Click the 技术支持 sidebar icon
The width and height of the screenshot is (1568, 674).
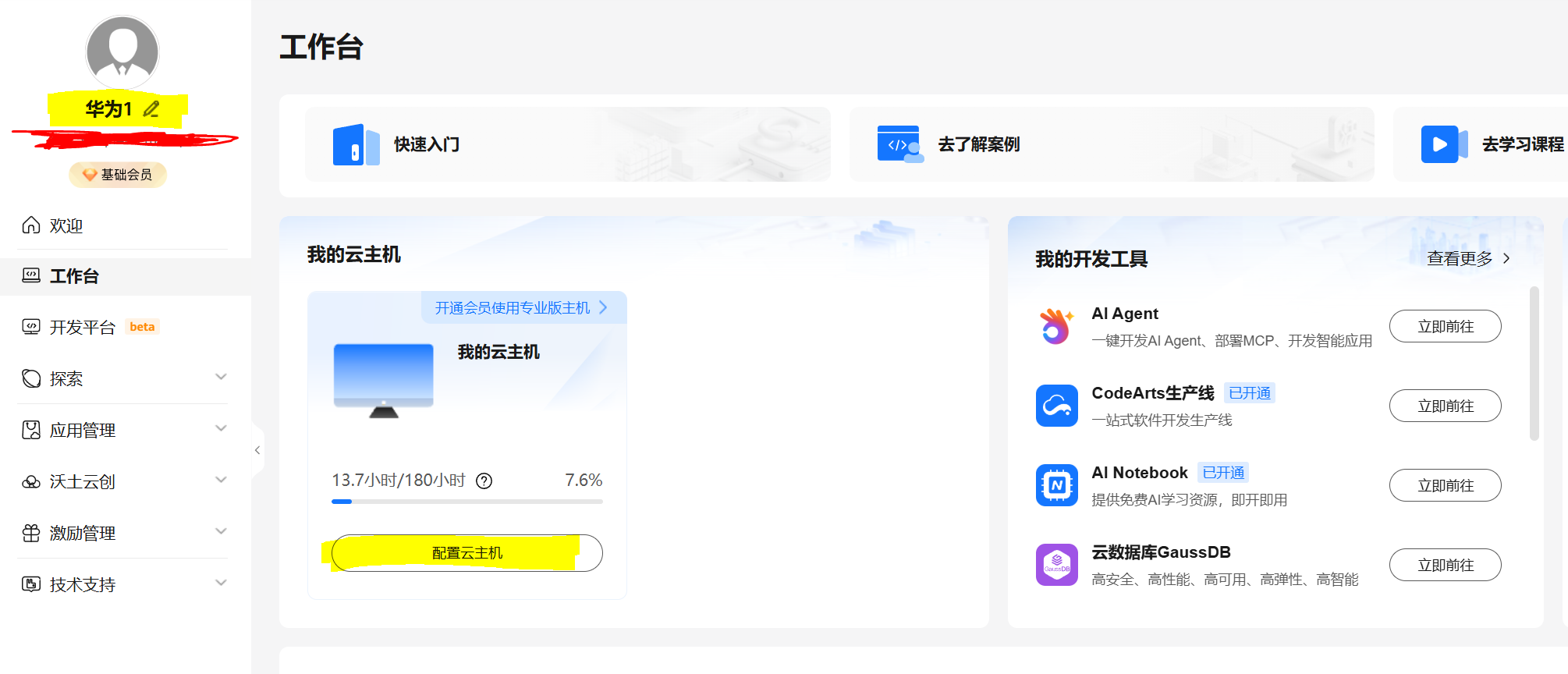point(31,584)
